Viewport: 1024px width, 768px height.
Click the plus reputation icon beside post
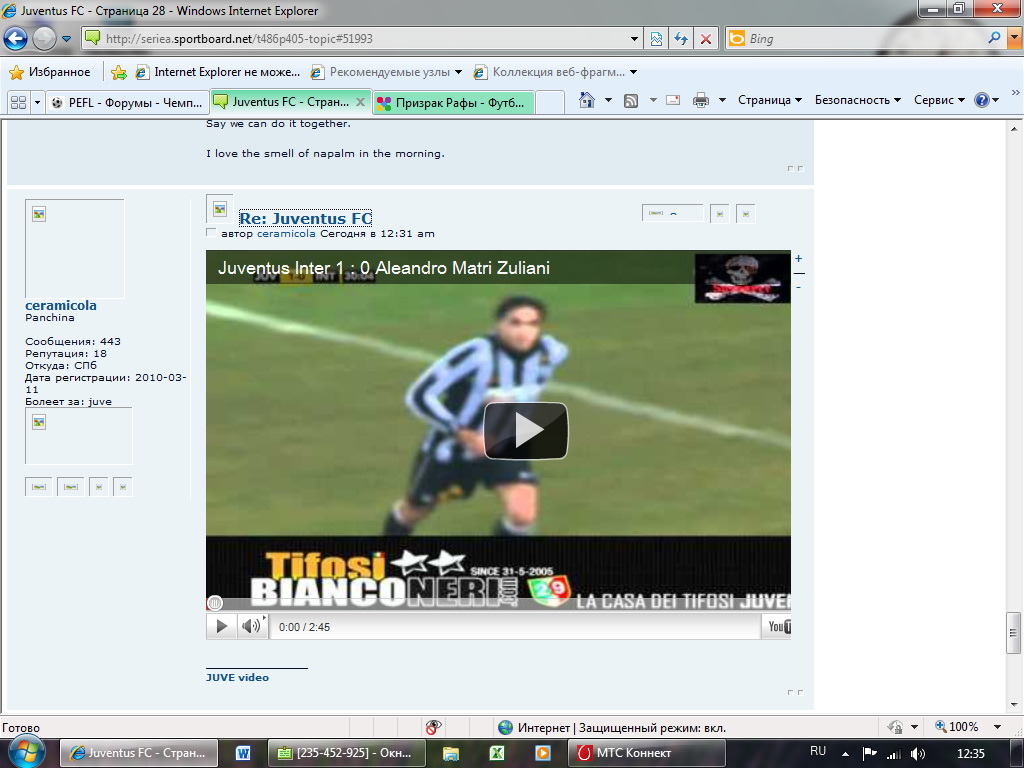(x=798, y=259)
